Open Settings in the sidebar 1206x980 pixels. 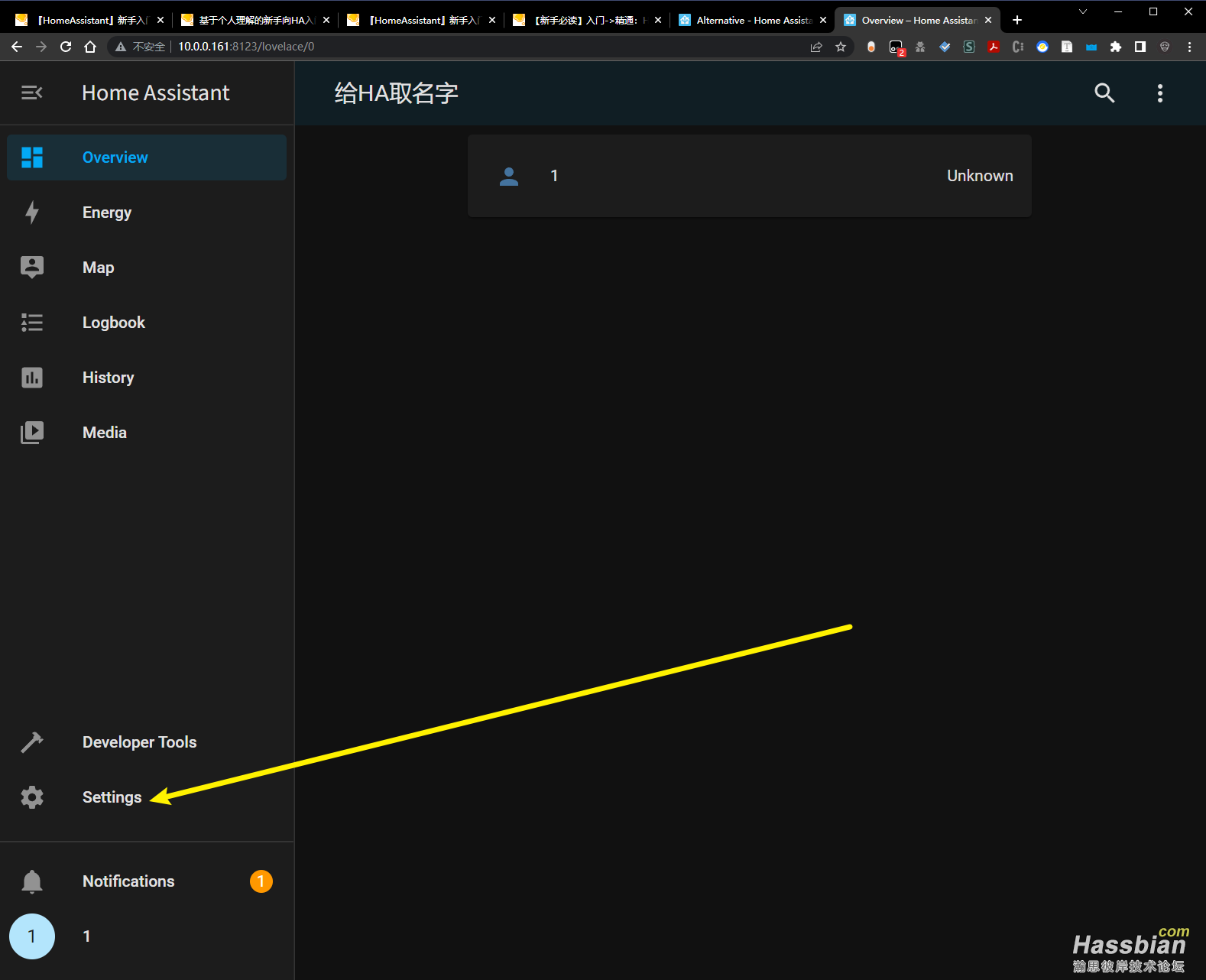click(147, 797)
